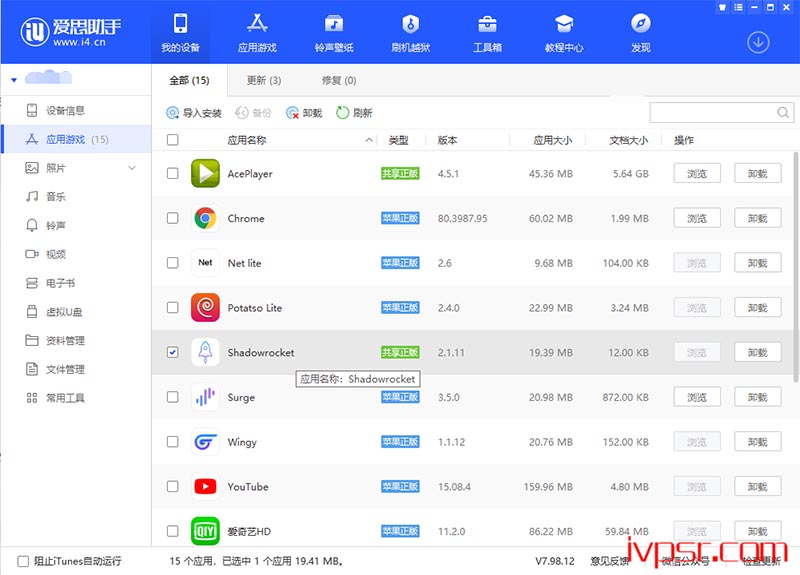The width and height of the screenshot is (800, 575).
Task: Check the 爱奇艺HD row checkbox
Action: point(172,531)
